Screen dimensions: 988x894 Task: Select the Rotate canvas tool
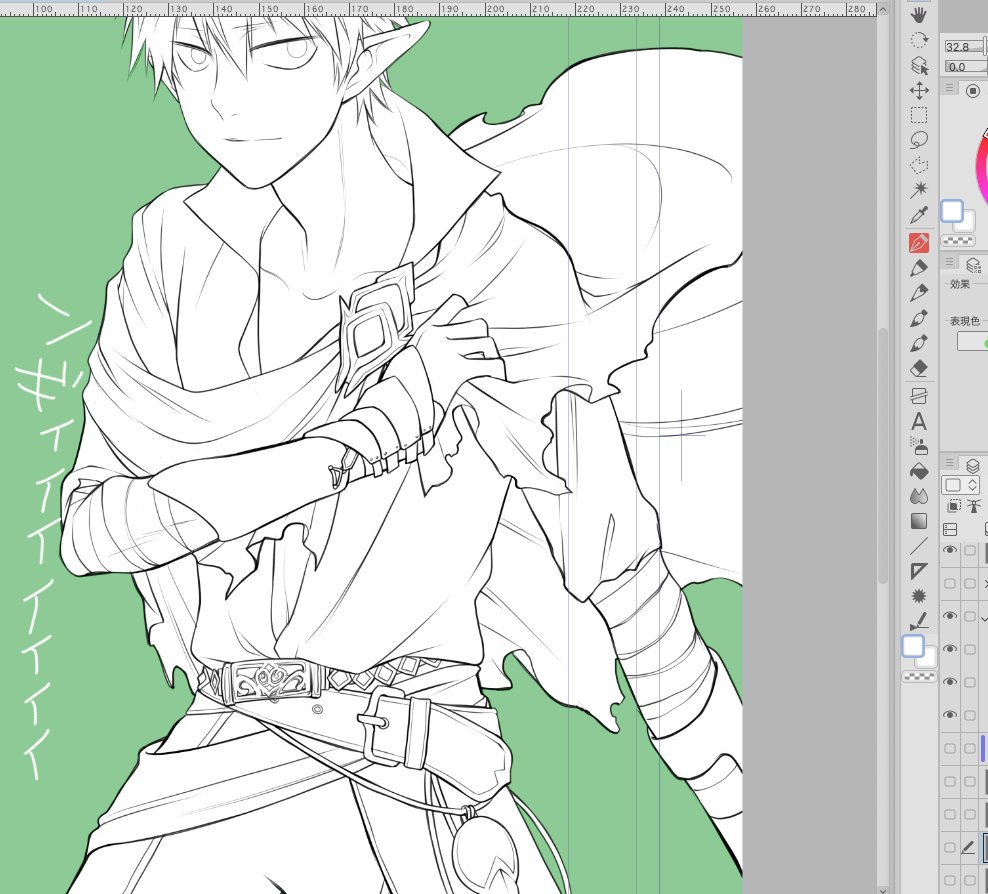pyautogui.click(x=919, y=40)
